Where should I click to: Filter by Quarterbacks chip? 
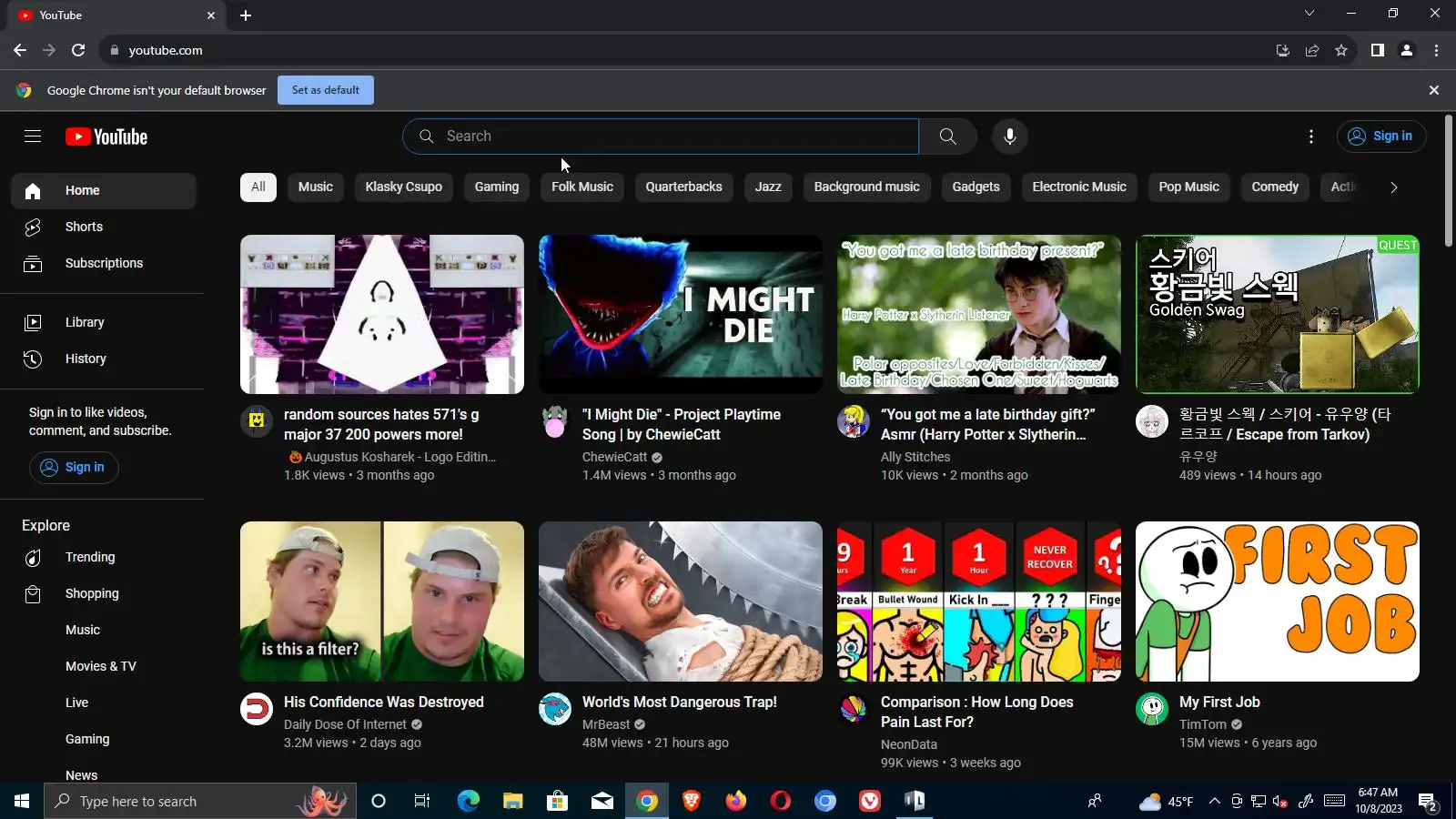point(684,187)
